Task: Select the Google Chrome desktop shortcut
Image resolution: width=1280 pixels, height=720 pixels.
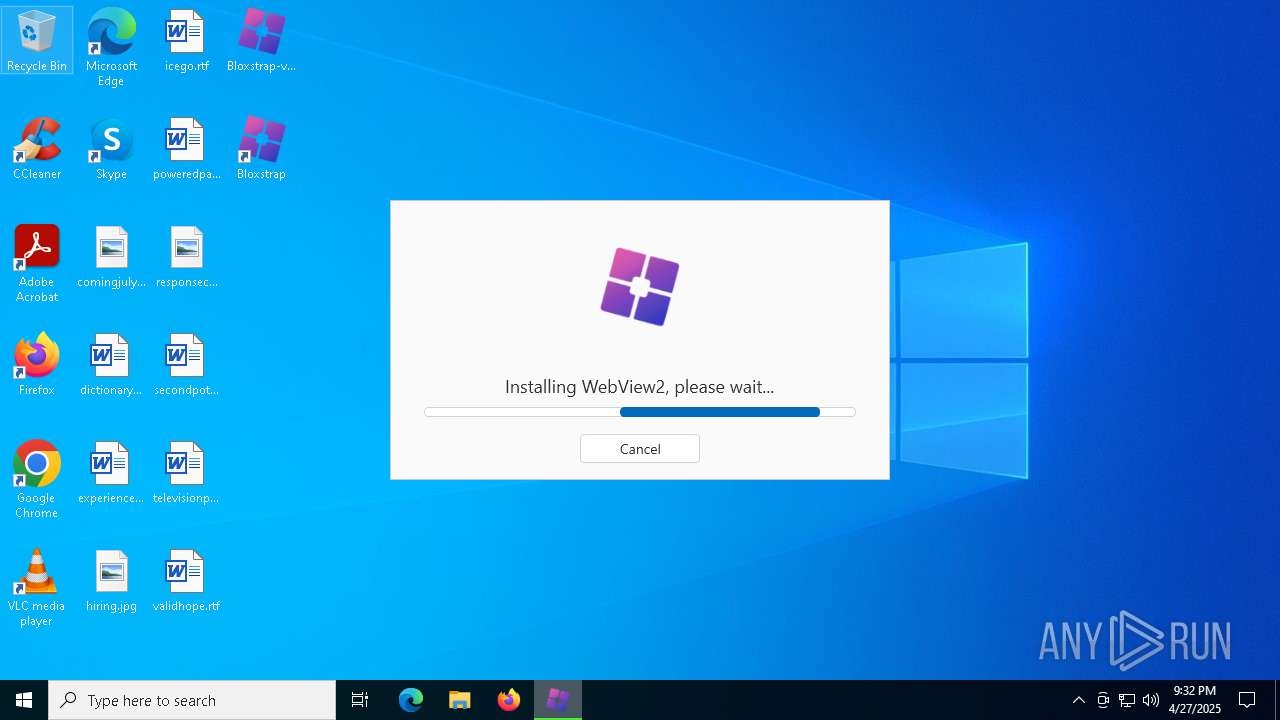Action: pyautogui.click(x=37, y=480)
